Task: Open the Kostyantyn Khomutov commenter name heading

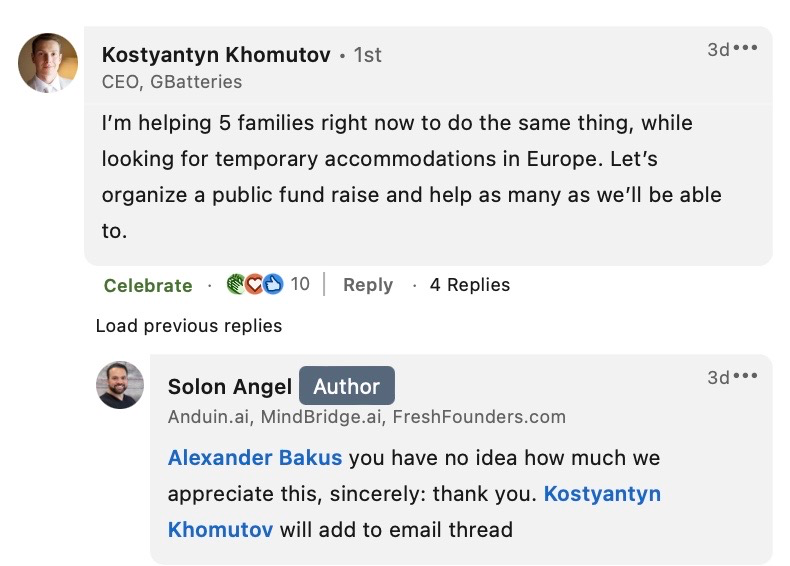Action: pyautogui.click(x=216, y=55)
